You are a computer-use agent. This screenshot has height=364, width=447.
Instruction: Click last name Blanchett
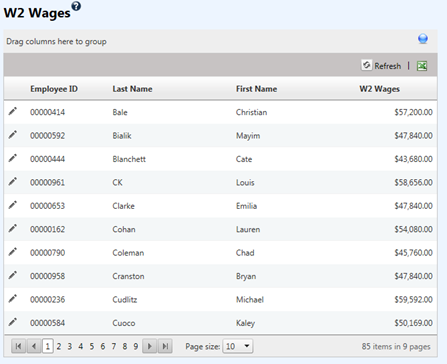click(129, 159)
